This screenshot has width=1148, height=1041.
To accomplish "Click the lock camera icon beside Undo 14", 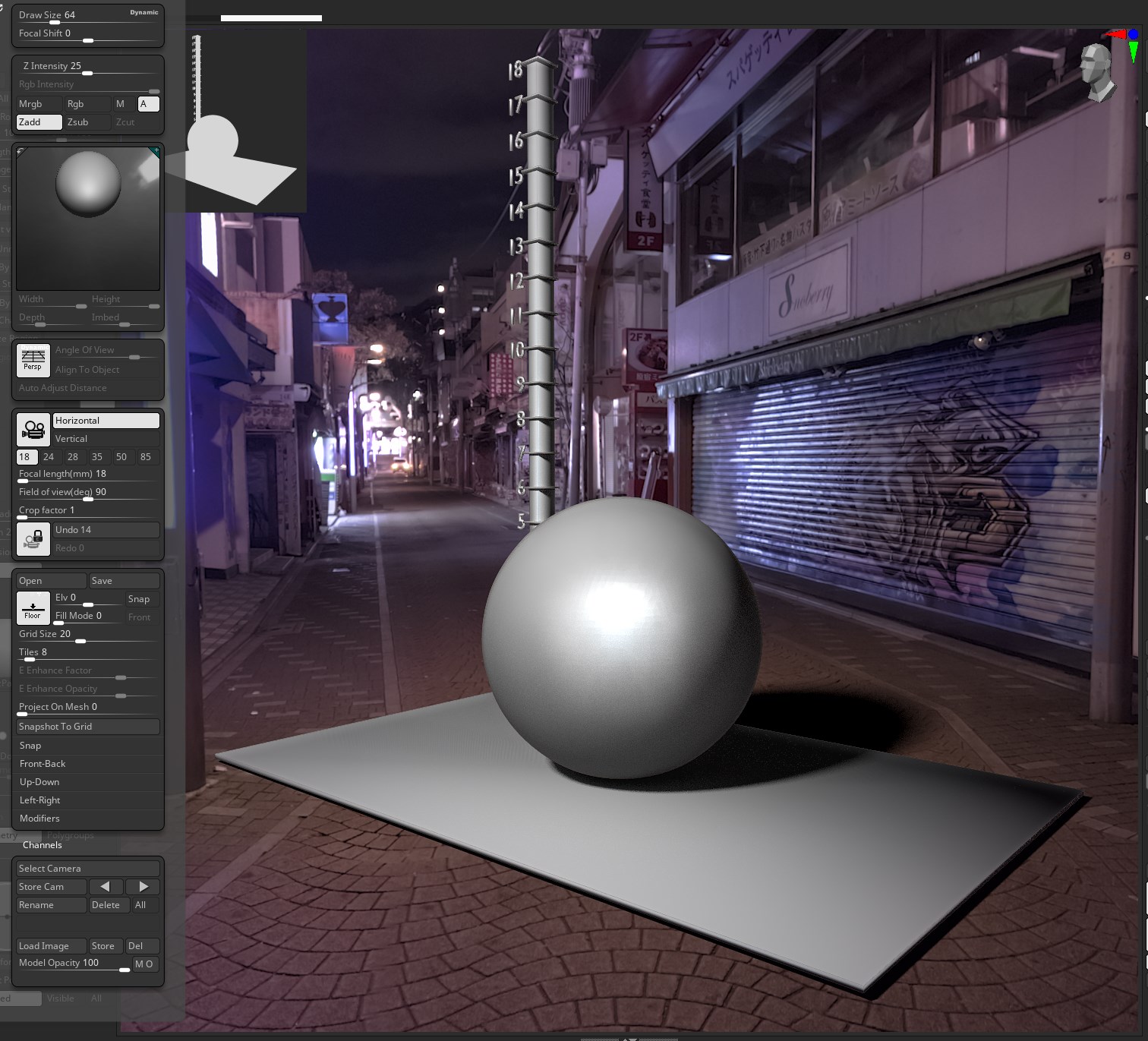I will tap(33, 539).
